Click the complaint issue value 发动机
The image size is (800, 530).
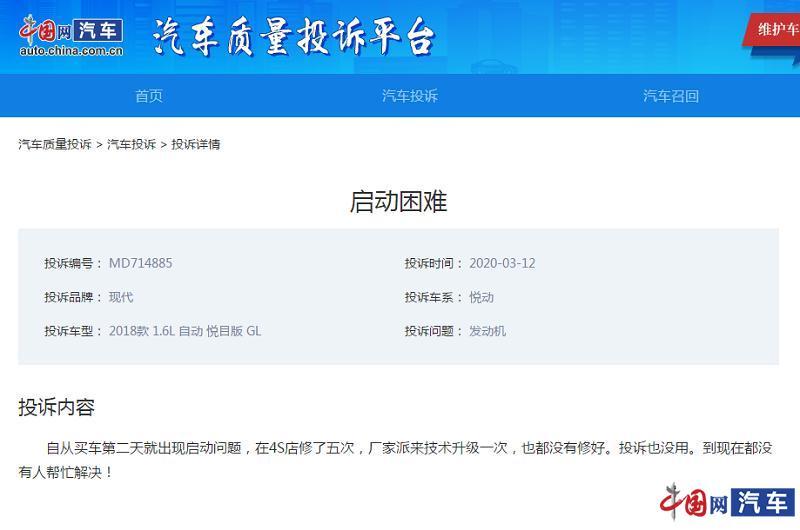point(488,331)
